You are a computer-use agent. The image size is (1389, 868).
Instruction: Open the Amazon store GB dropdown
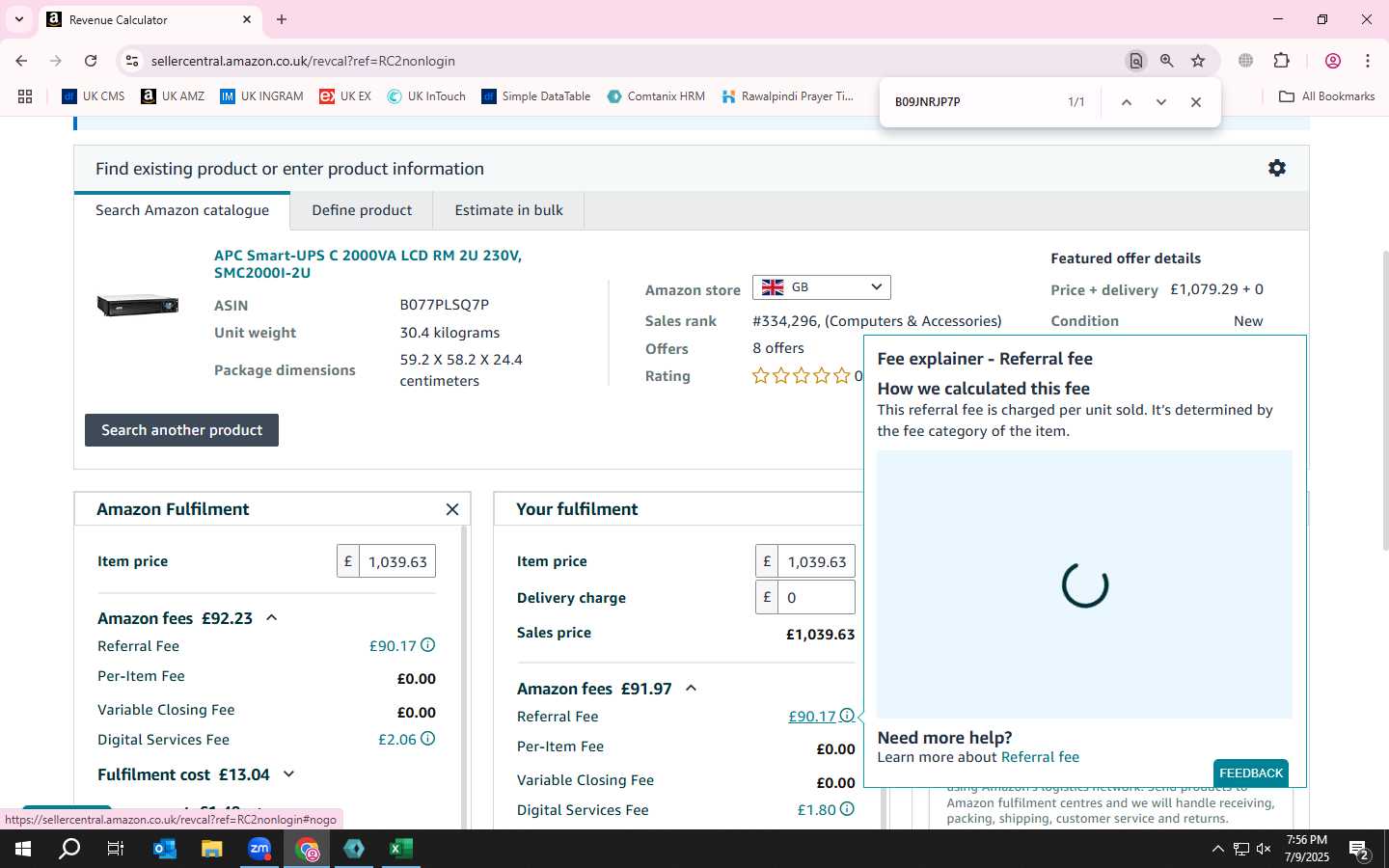pyautogui.click(x=821, y=287)
